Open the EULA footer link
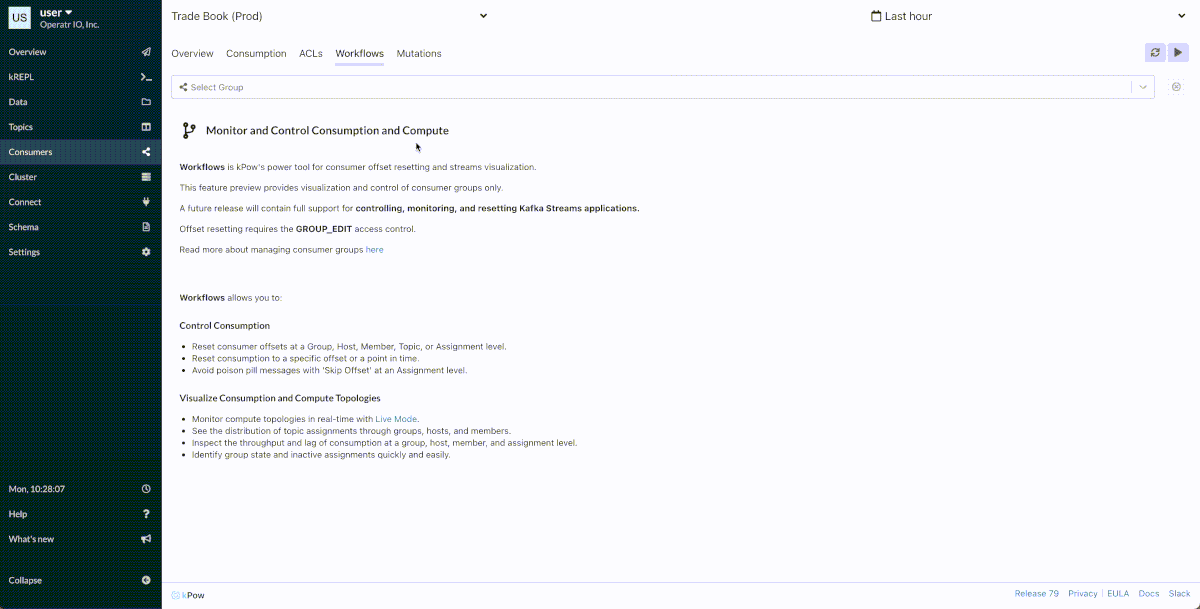The height and width of the screenshot is (609, 1200). coord(1118,594)
